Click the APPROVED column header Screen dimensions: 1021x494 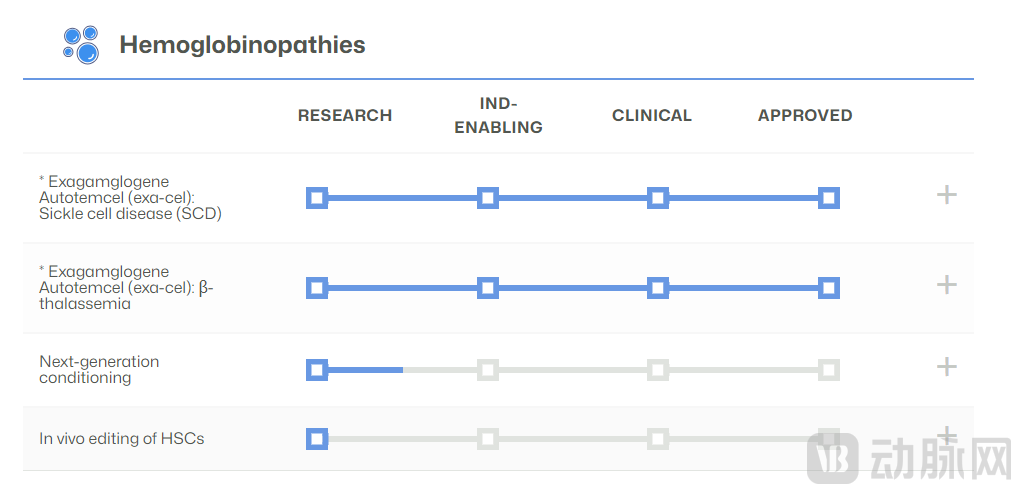(x=805, y=116)
